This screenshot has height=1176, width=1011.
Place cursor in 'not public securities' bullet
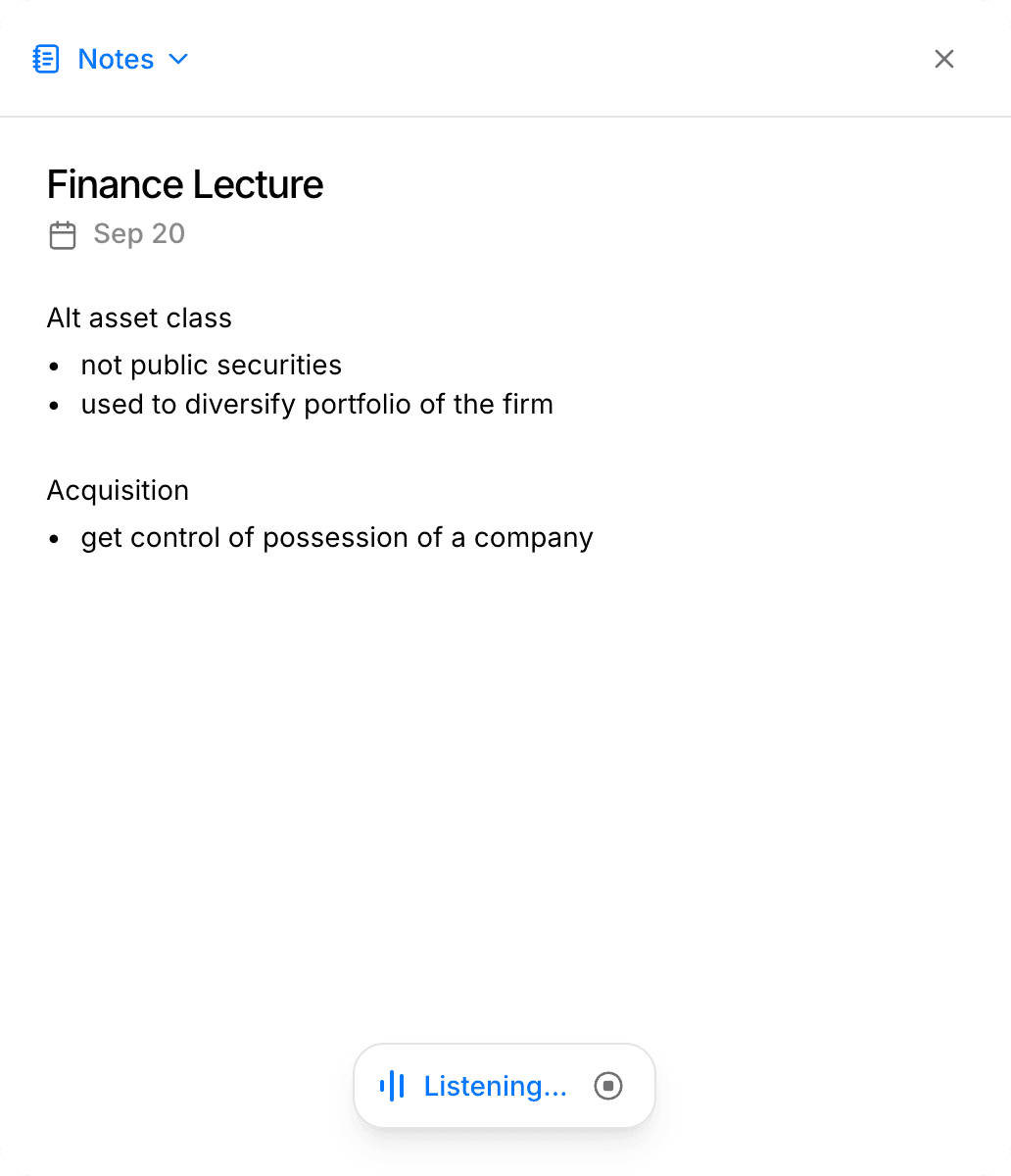point(211,366)
